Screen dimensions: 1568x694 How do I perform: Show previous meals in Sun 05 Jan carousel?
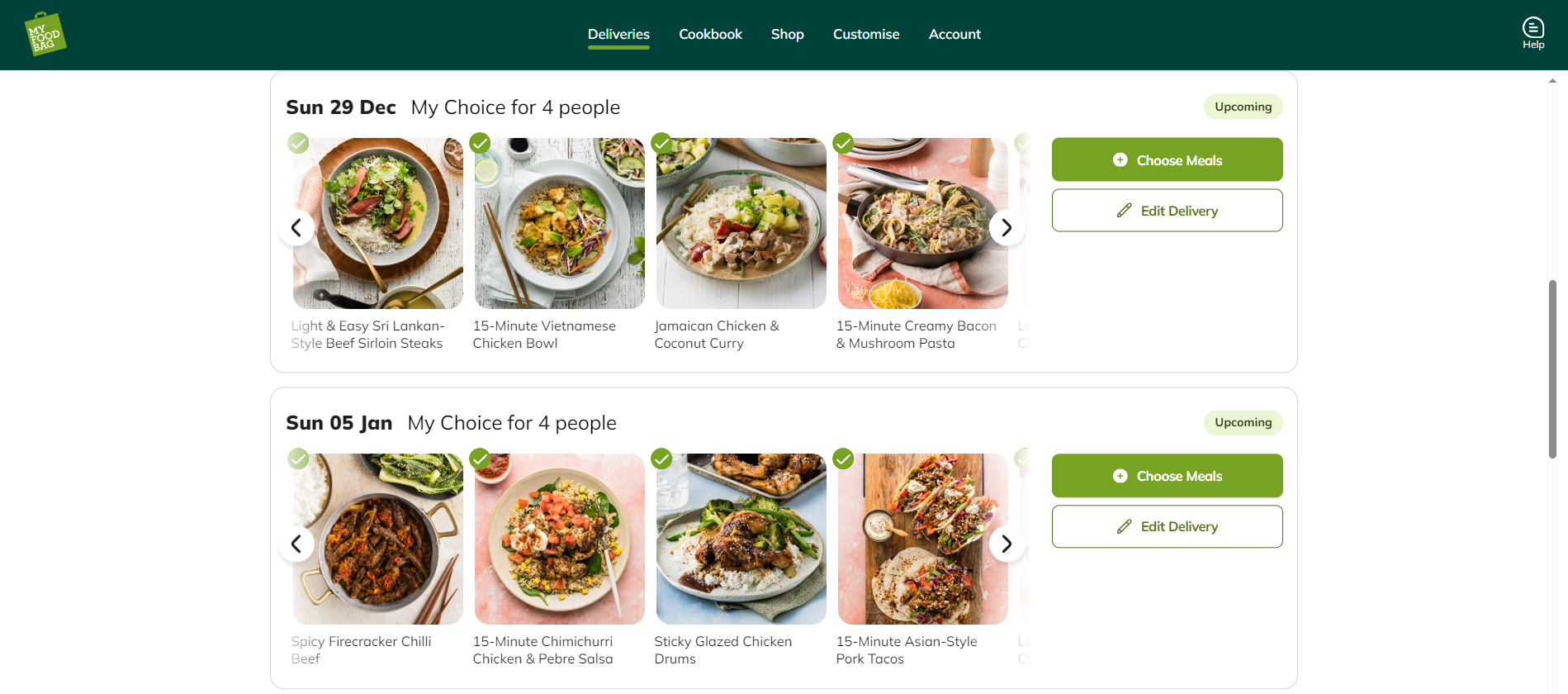[x=296, y=544]
